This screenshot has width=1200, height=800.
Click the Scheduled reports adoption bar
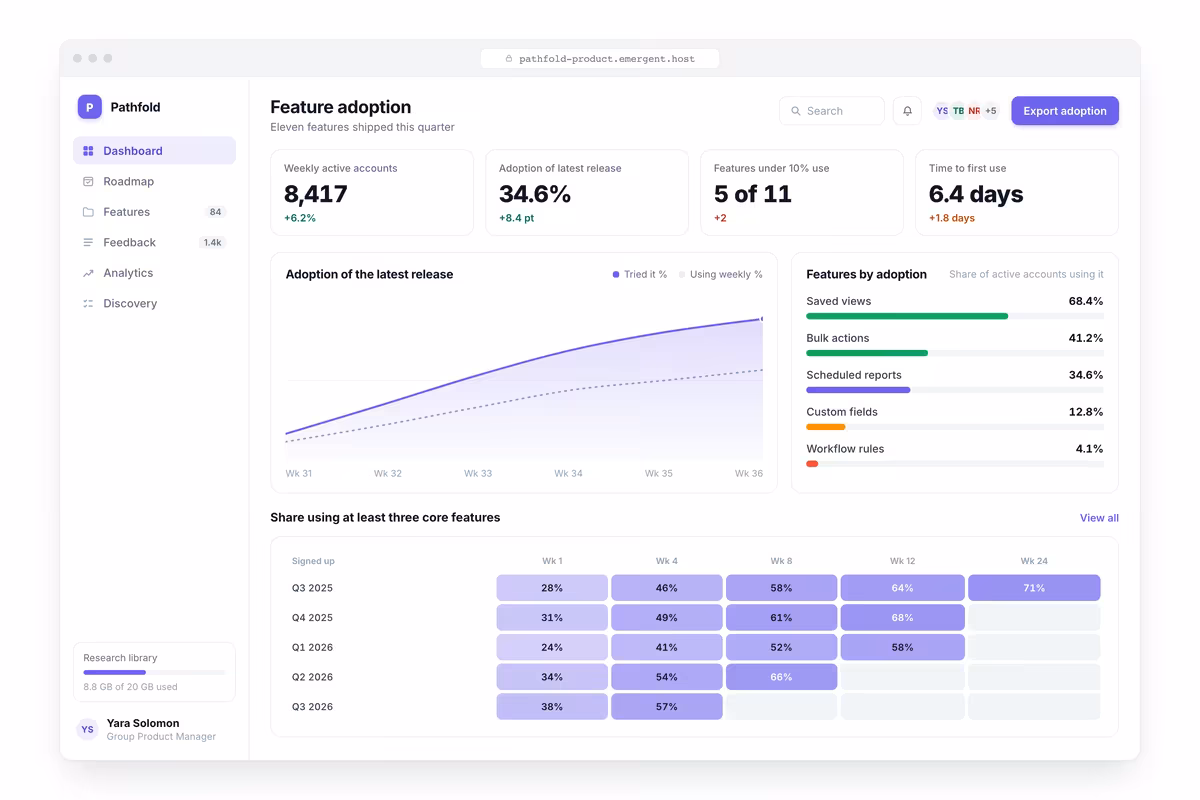click(955, 390)
